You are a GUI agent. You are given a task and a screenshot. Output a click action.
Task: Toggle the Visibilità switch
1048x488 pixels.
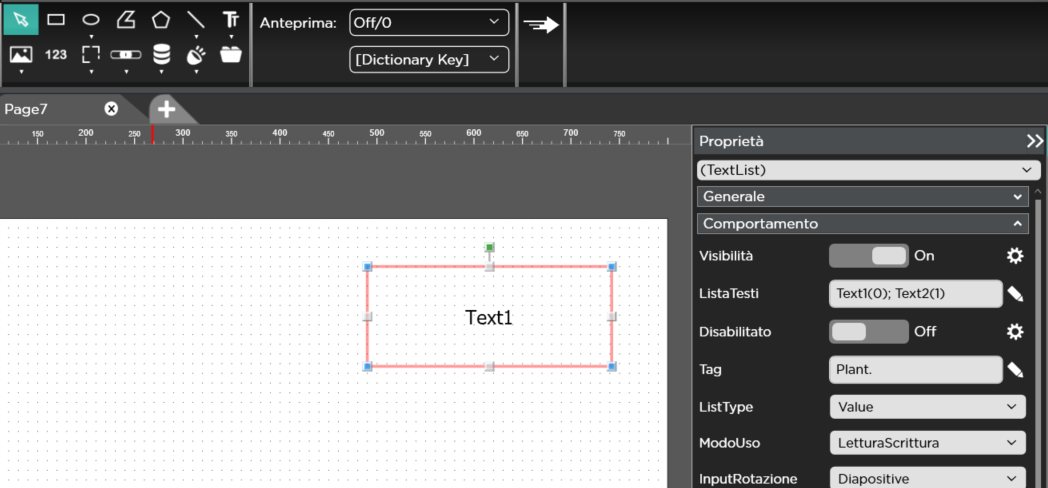pos(868,256)
